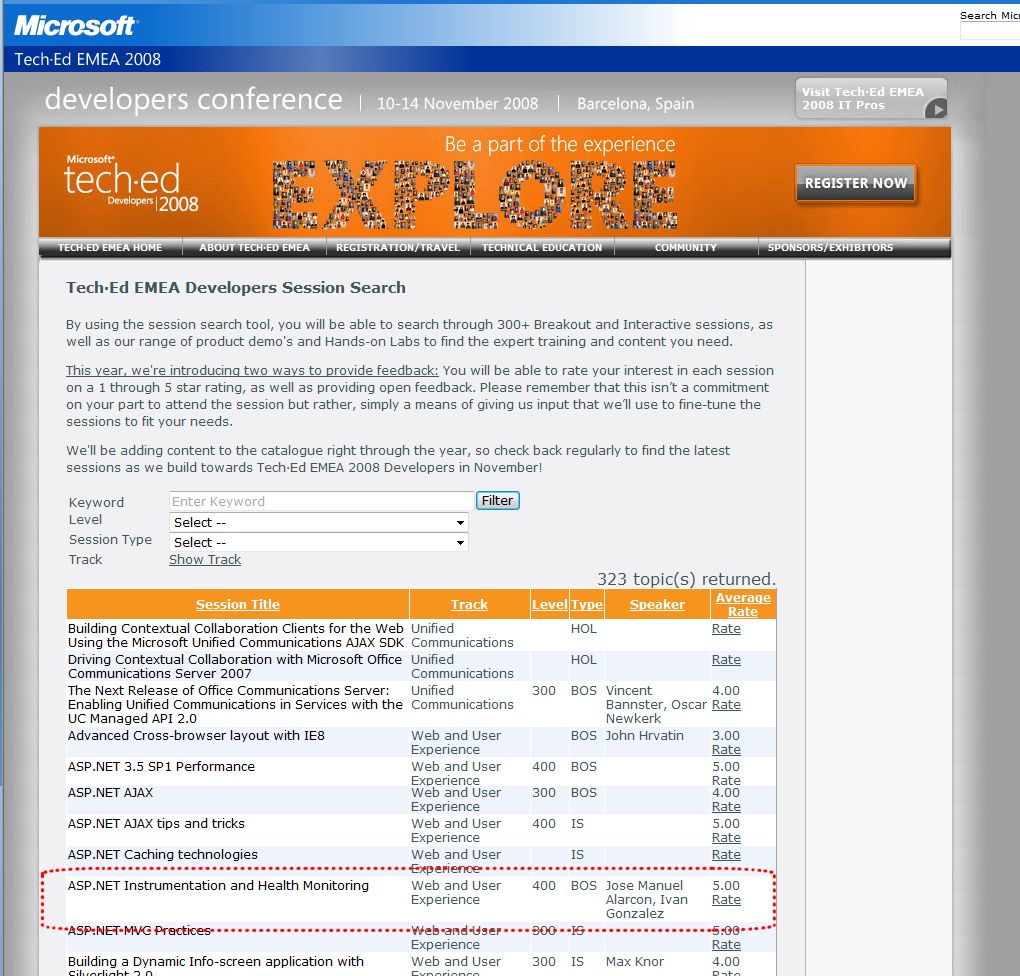The height and width of the screenshot is (976, 1020).
Task: Rate the ASP.NET MVC Practices session
Action: coord(726,945)
